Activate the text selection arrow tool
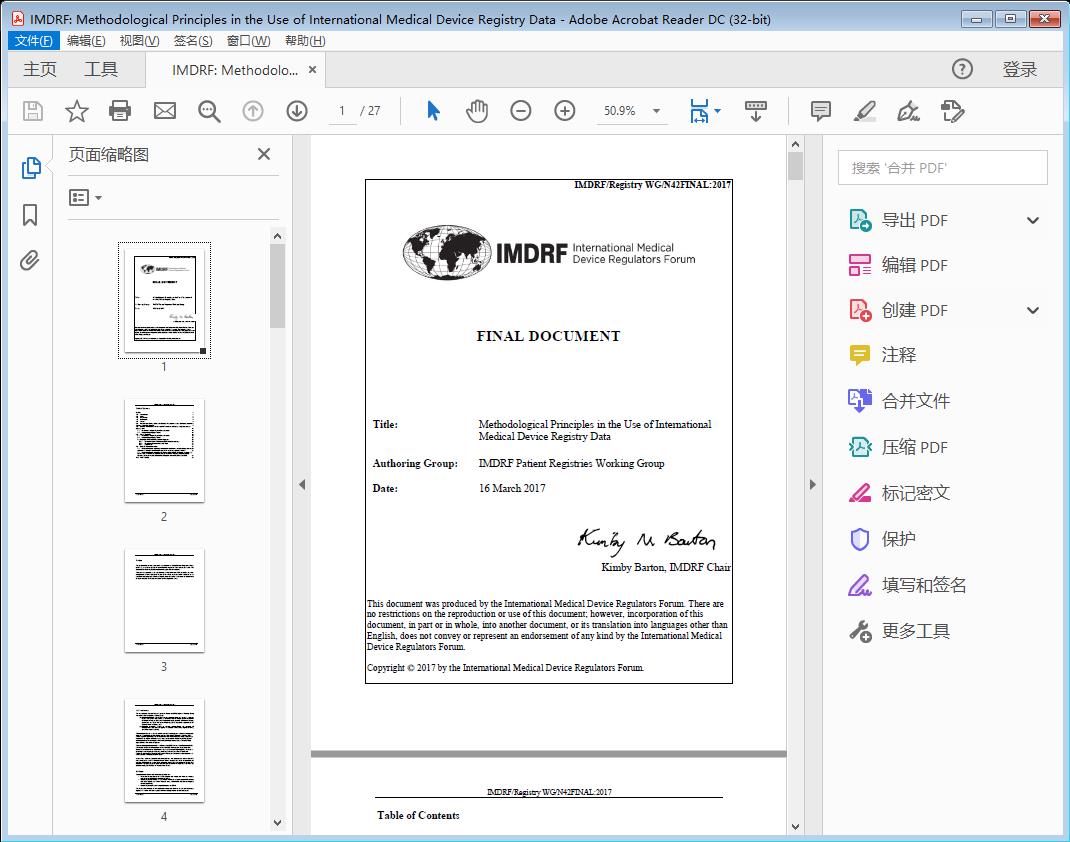This screenshot has height=842, width=1070. tap(433, 111)
